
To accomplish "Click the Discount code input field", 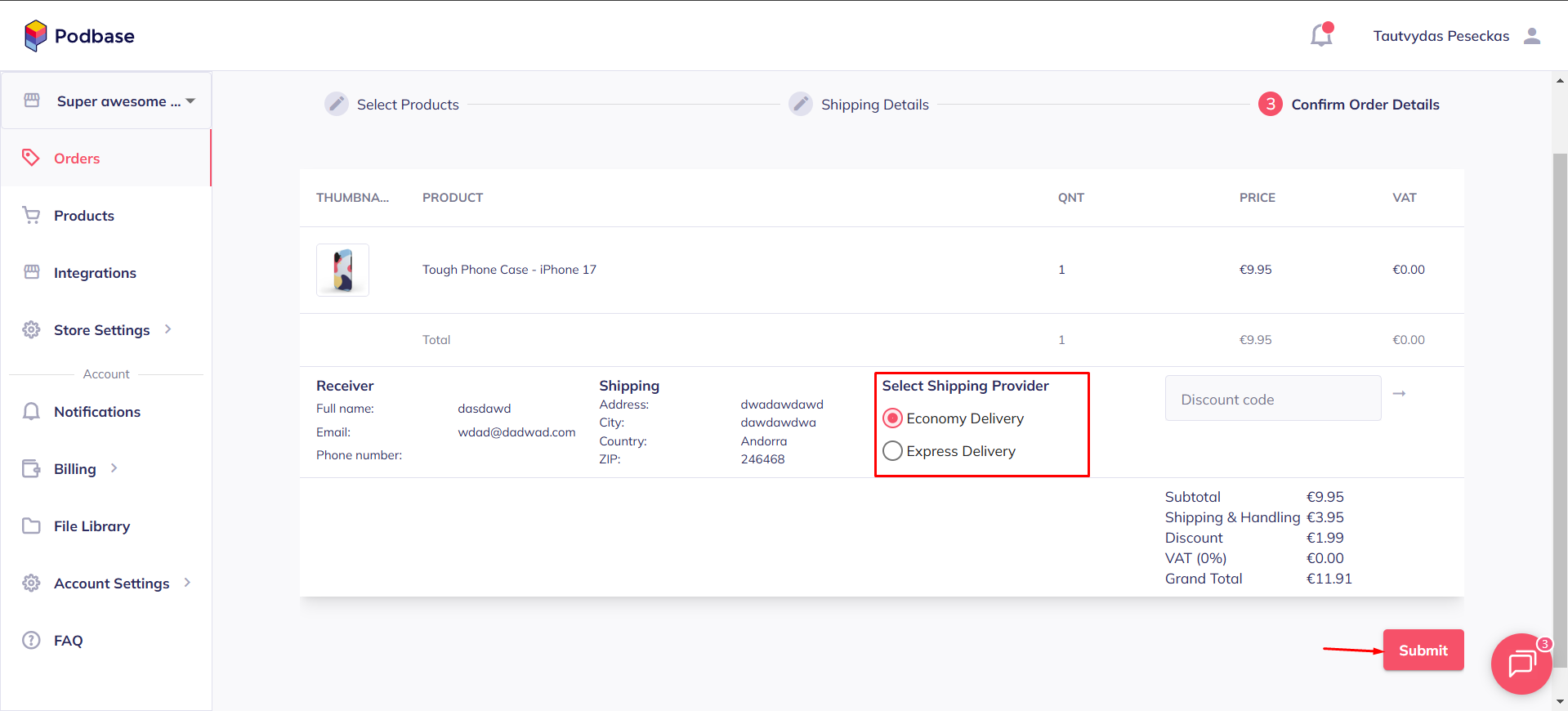I will tap(1272, 399).
